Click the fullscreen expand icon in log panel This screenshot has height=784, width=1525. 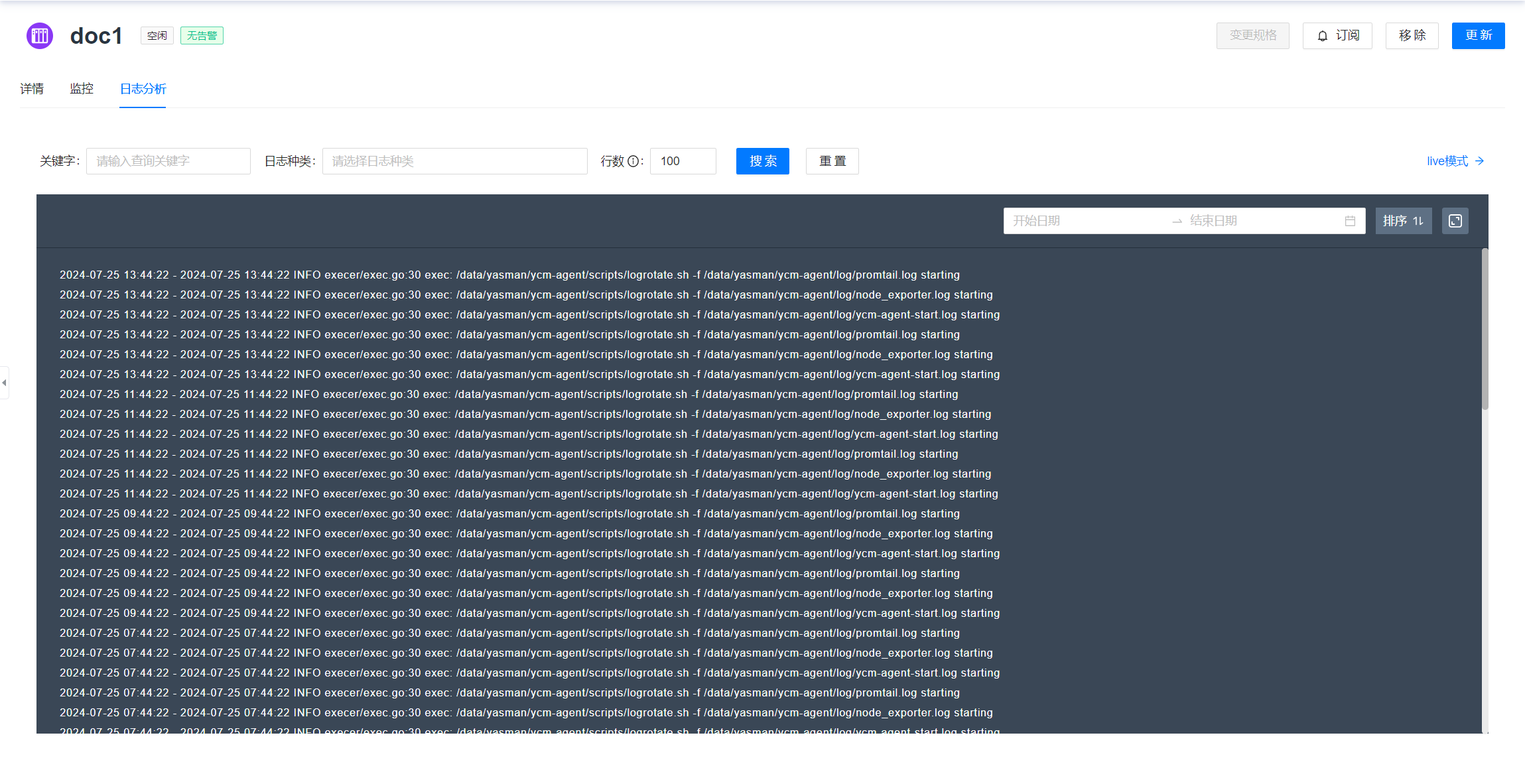[x=1455, y=221]
